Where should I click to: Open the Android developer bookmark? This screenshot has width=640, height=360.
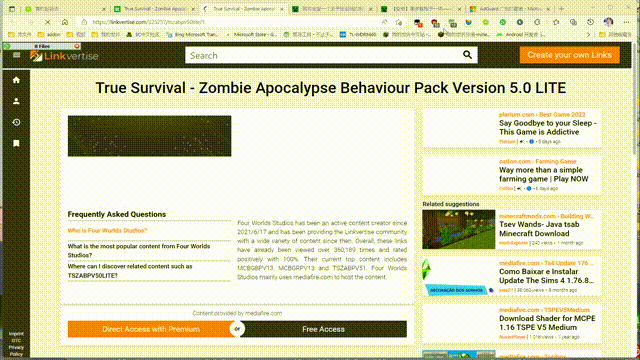coord(521,35)
